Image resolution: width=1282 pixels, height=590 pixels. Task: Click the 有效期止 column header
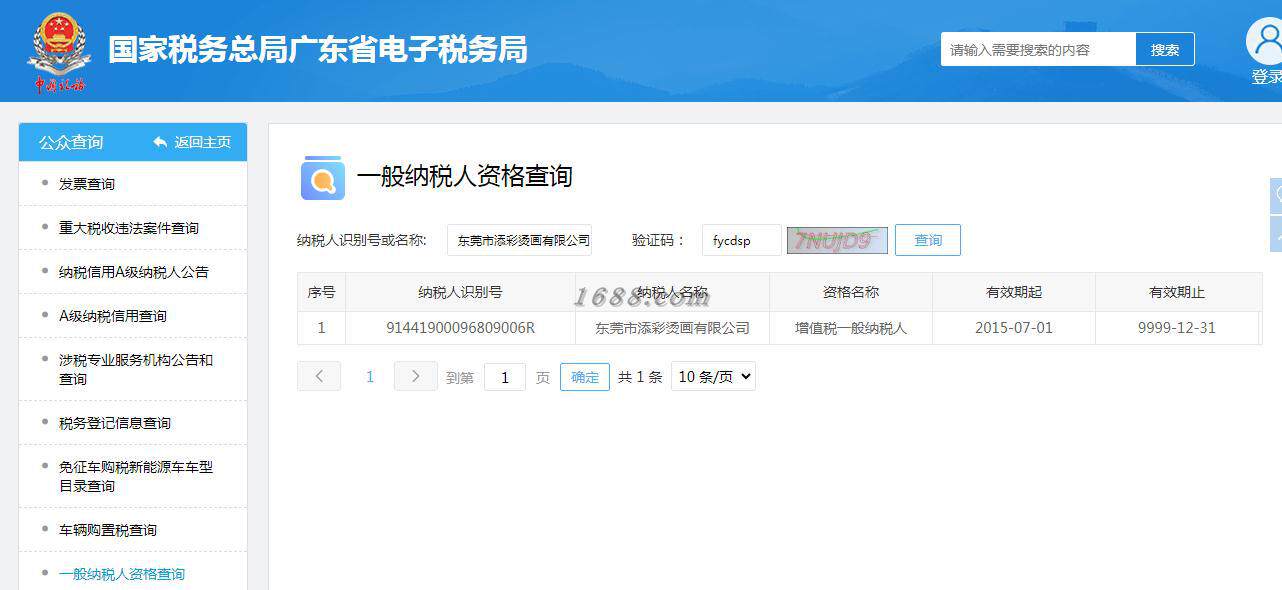pos(1177,292)
